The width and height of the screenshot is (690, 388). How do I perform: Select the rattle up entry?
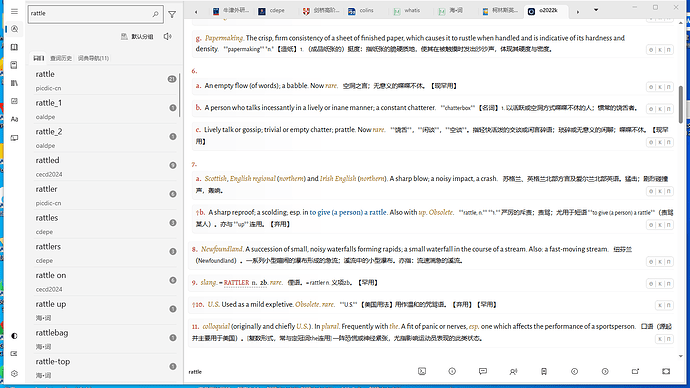106,310
